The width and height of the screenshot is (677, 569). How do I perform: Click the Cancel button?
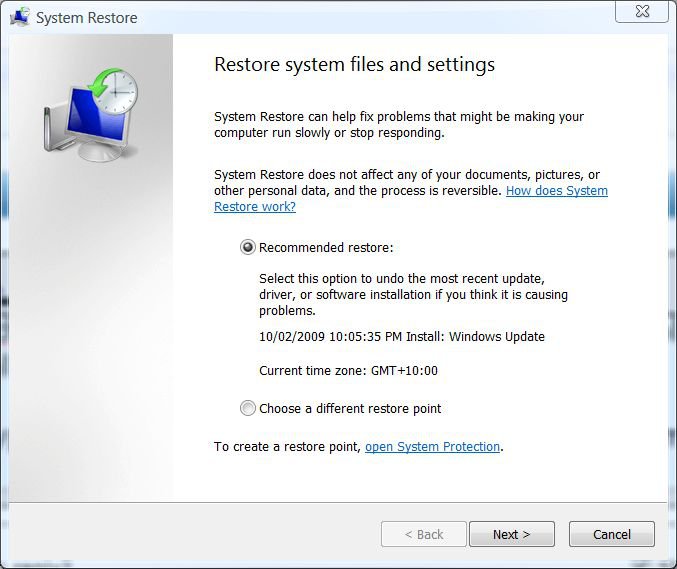[612, 534]
